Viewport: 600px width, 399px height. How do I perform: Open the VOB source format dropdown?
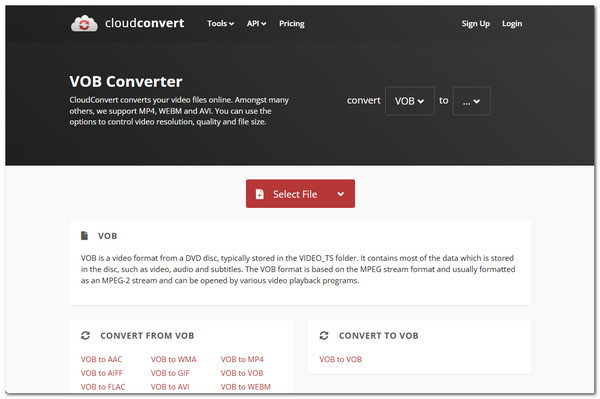(x=409, y=101)
